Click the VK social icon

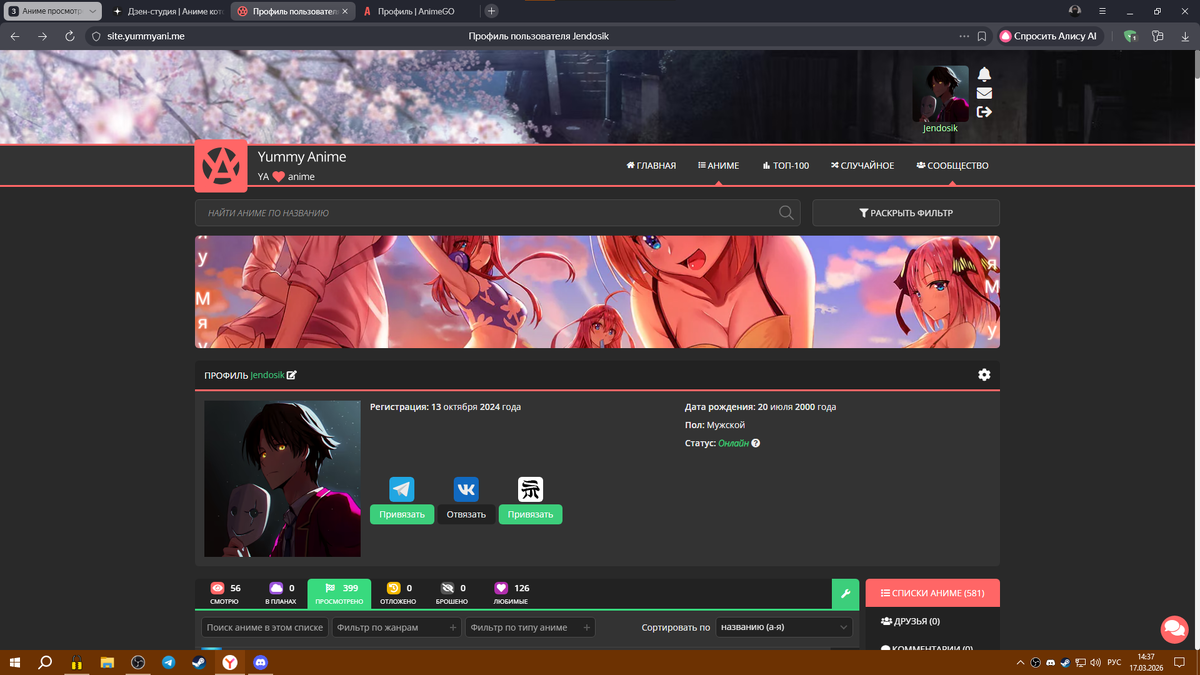[466, 489]
